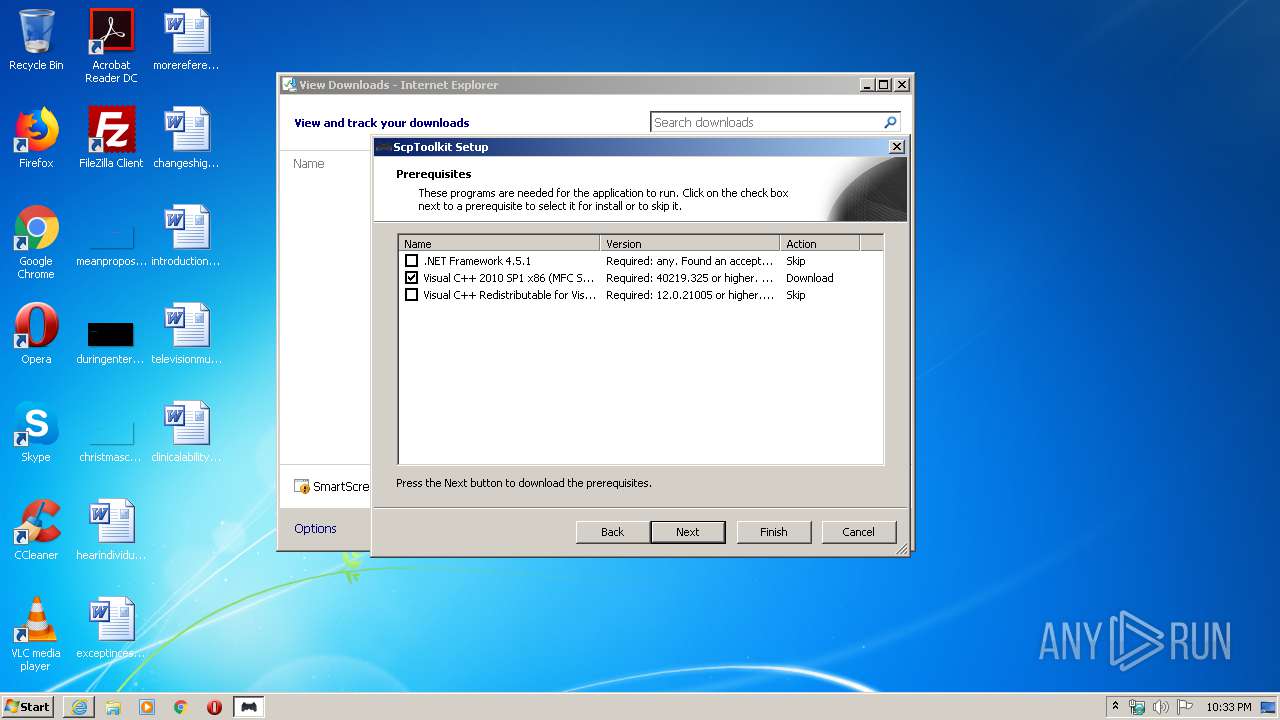Viewport: 1280px width, 720px height.
Task: Click the Search downloads input field
Action: (766, 122)
